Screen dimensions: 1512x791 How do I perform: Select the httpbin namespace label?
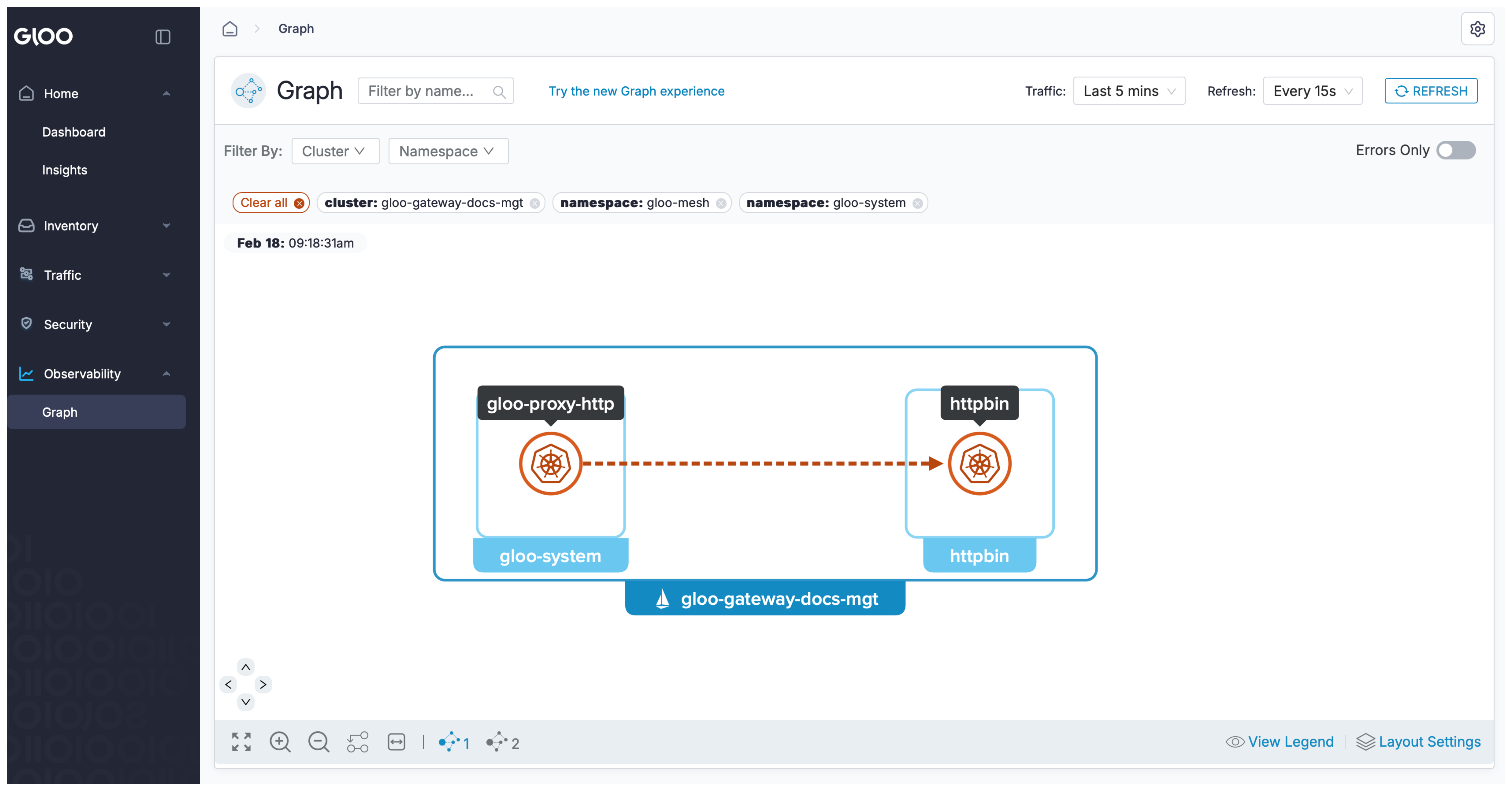click(x=980, y=556)
